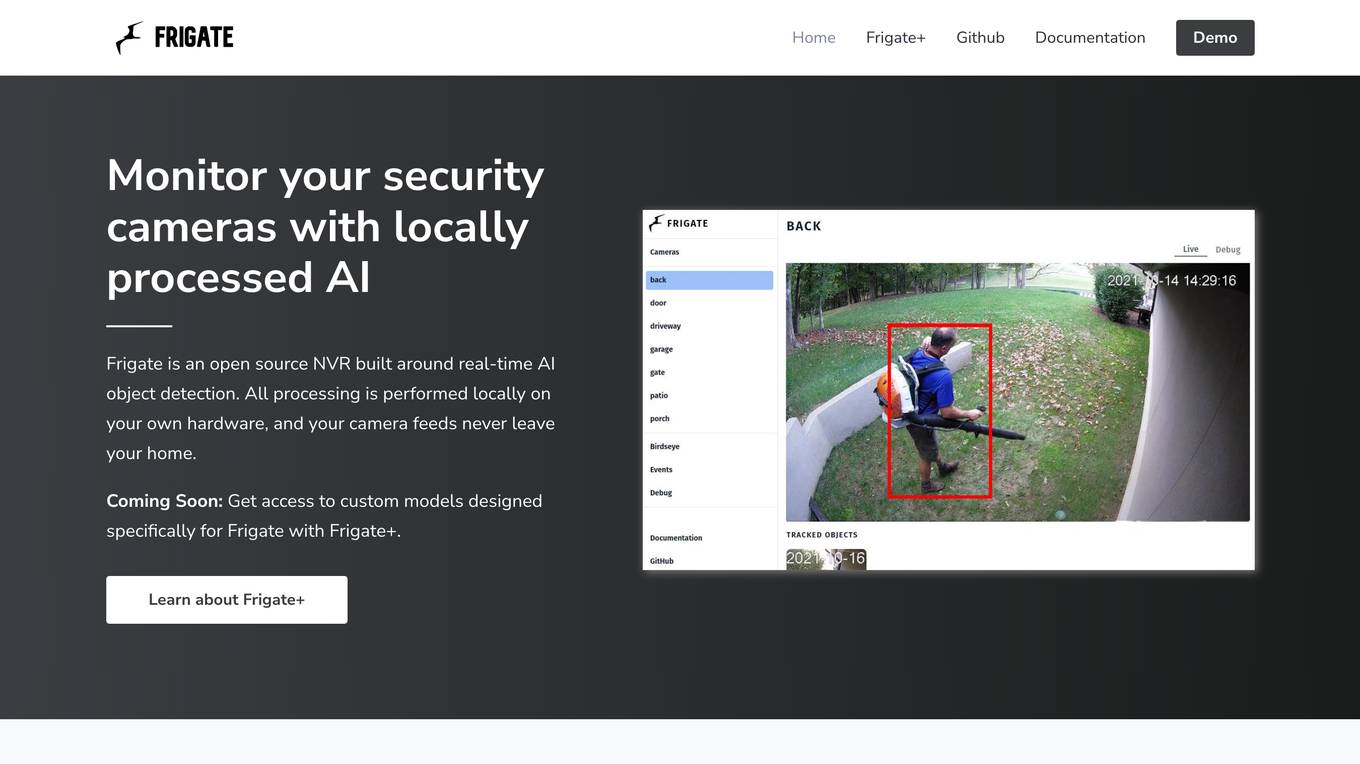Open the Home nav link

click(814, 37)
